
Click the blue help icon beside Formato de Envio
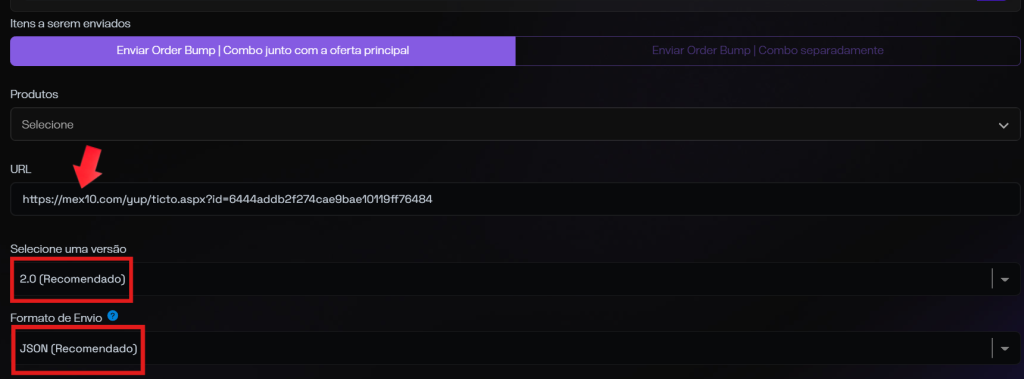[x=113, y=316]
